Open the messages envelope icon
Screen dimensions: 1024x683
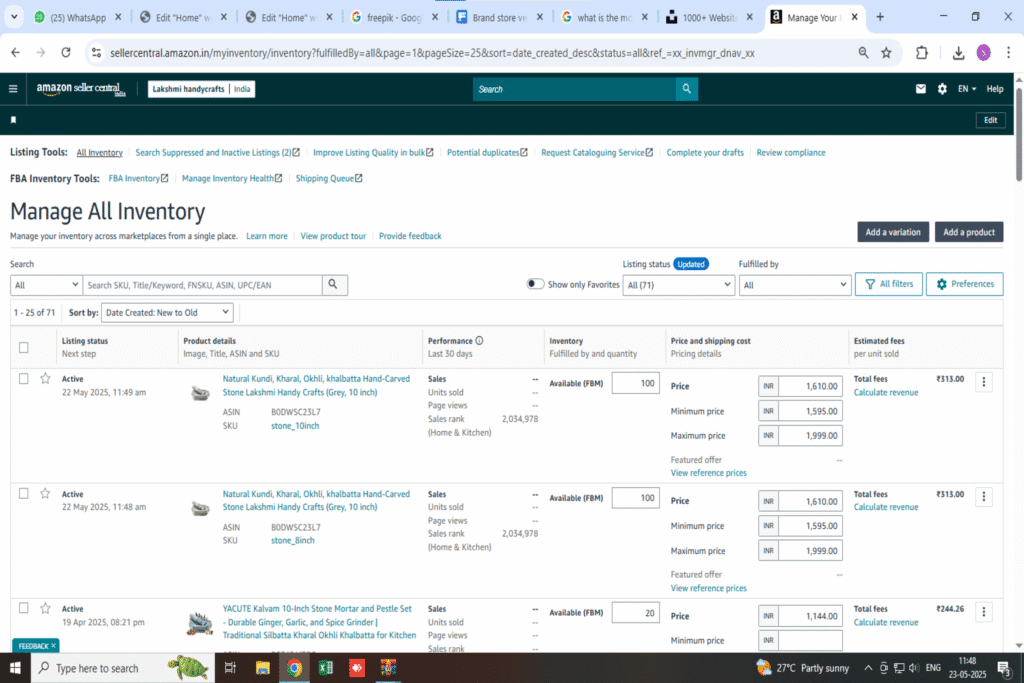921,89
